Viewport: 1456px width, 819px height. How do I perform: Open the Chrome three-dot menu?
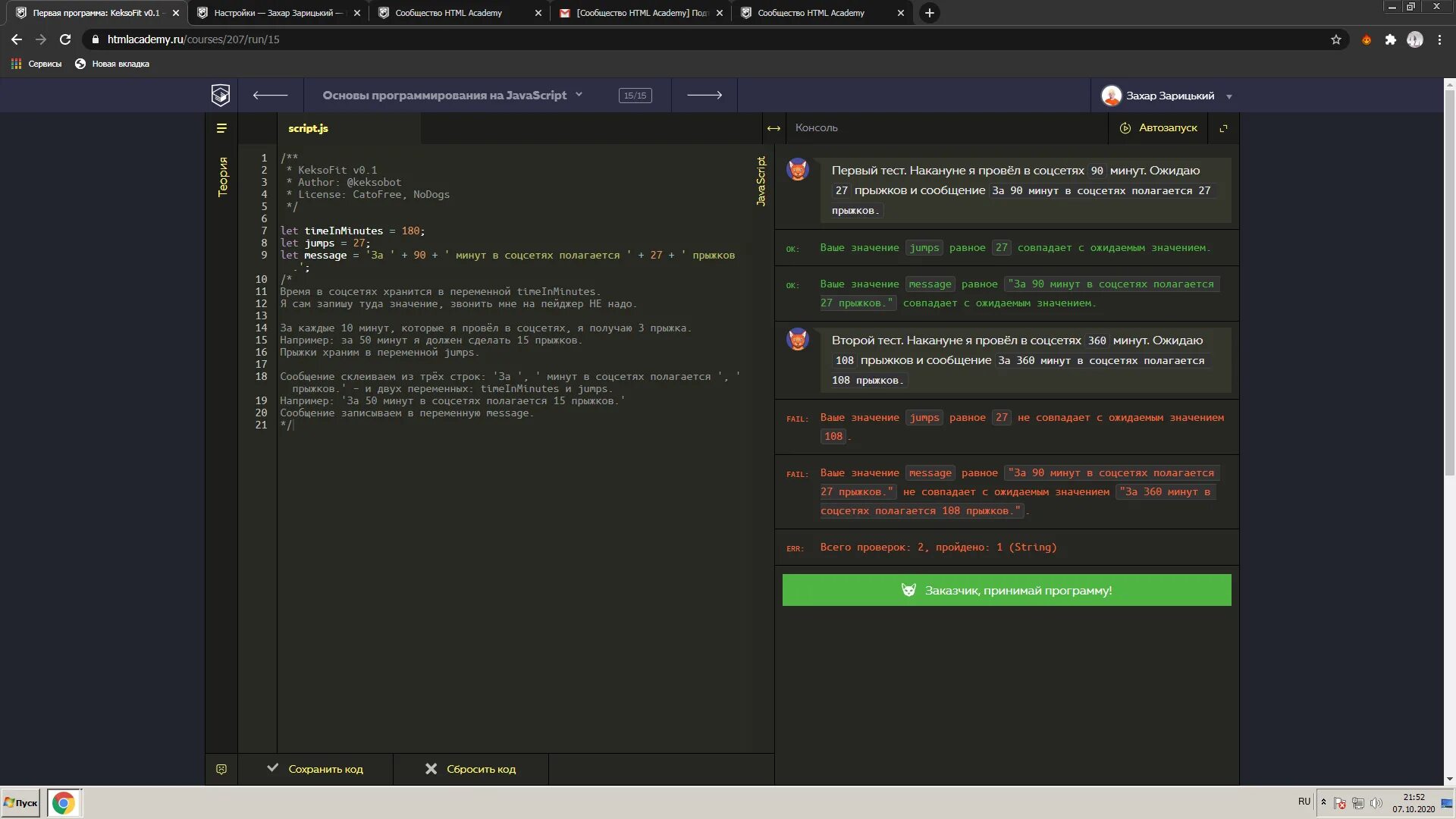pyautogui.click(x=1439, y=39)
